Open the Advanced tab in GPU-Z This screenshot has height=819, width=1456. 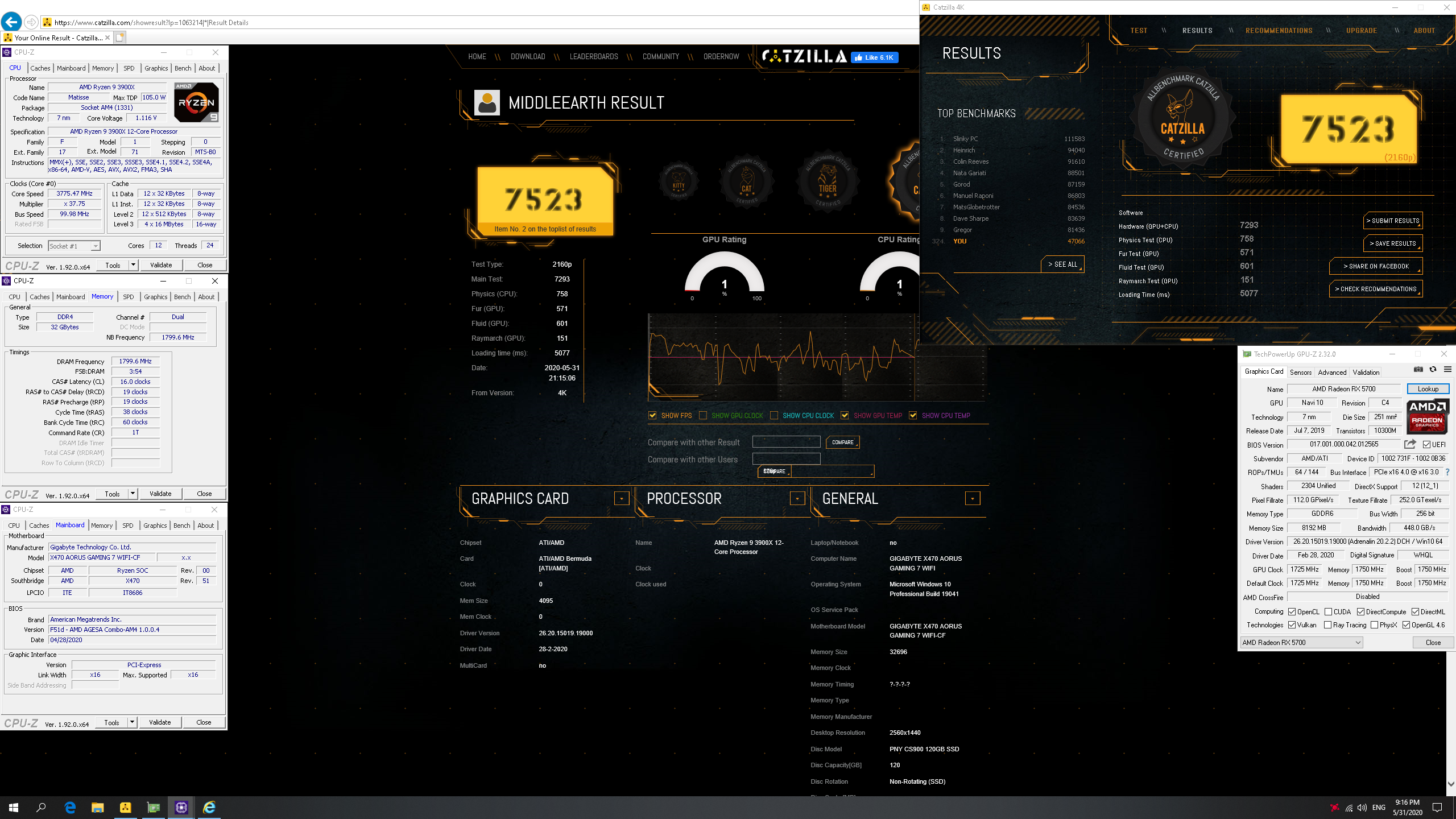coord(1332,373)
